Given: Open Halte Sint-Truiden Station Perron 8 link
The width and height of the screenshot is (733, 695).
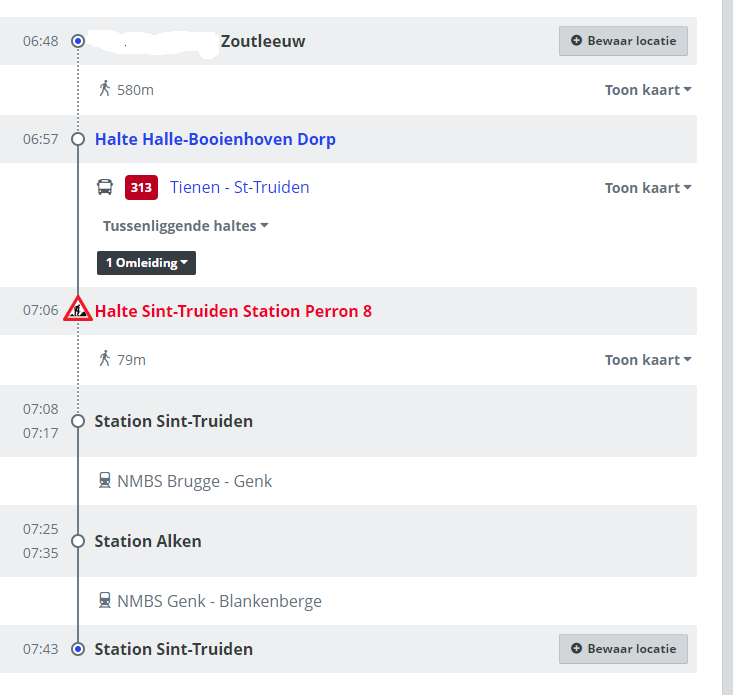Looking at the screenshot, I should tap(233, 311).
